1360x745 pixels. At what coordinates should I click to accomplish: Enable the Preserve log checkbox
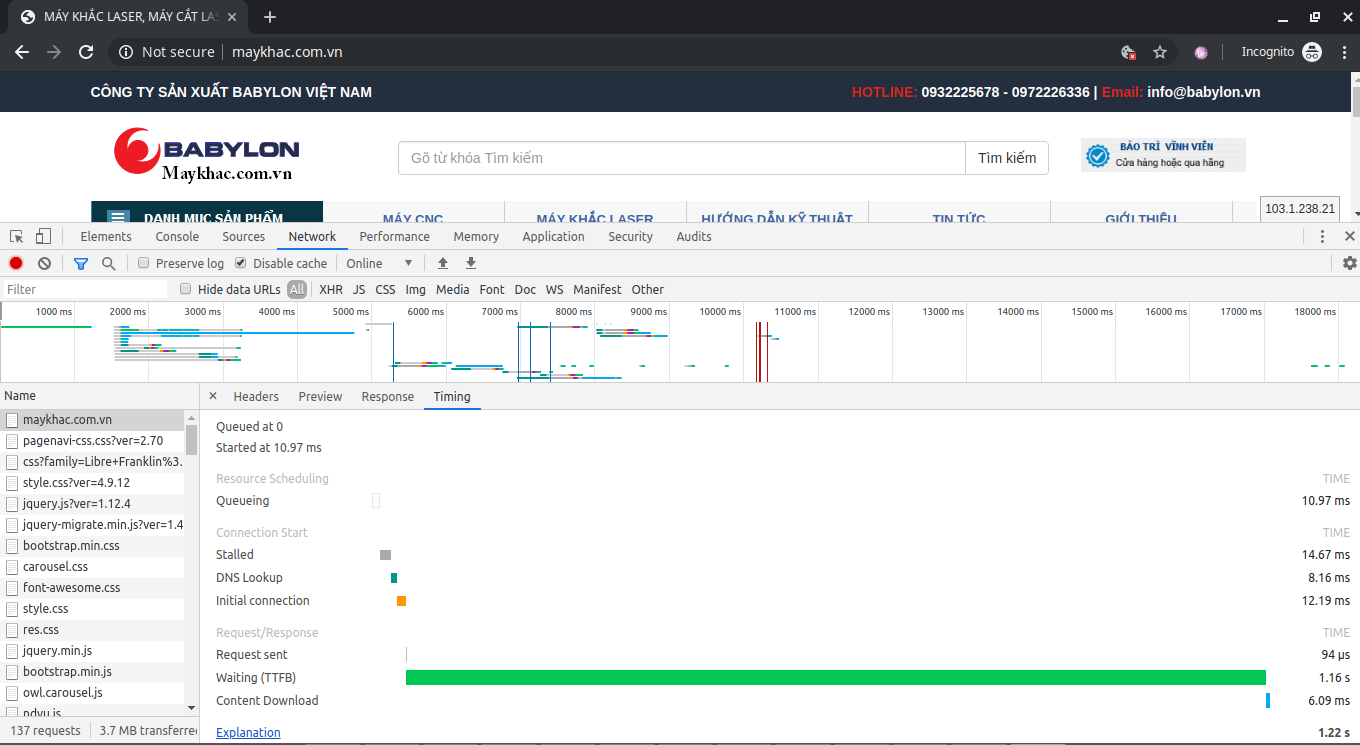click(x=144, y=263)
